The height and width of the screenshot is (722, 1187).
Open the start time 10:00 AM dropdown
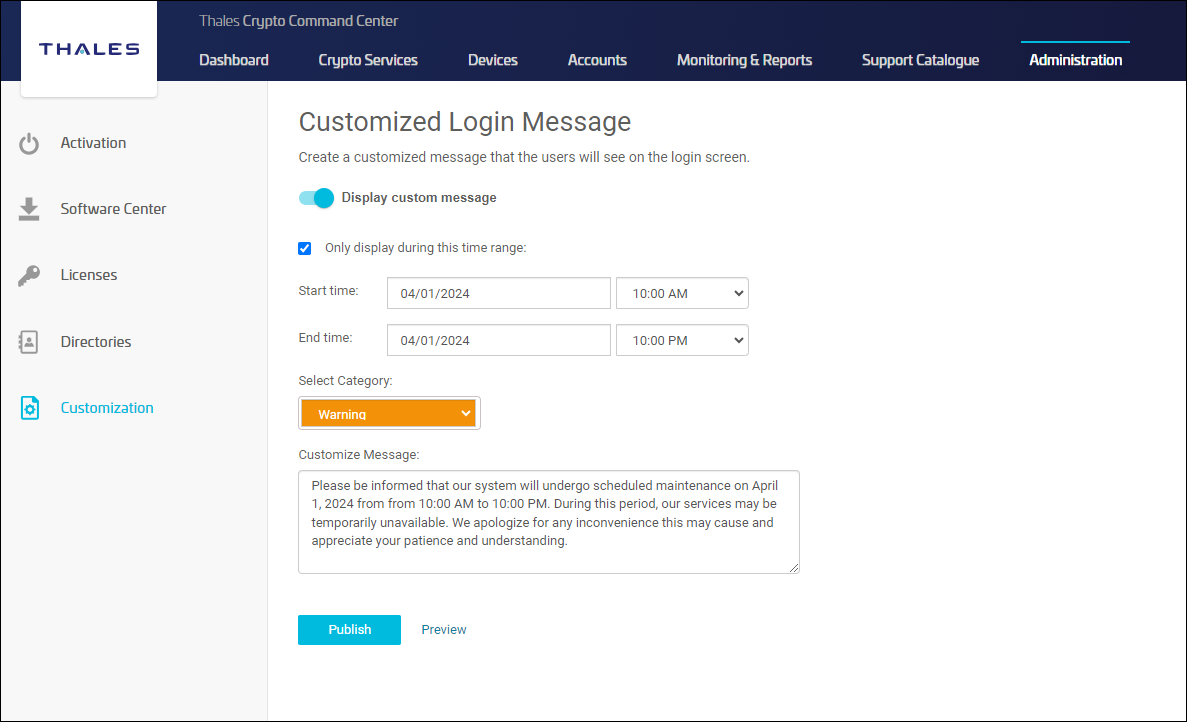[682, 294]
